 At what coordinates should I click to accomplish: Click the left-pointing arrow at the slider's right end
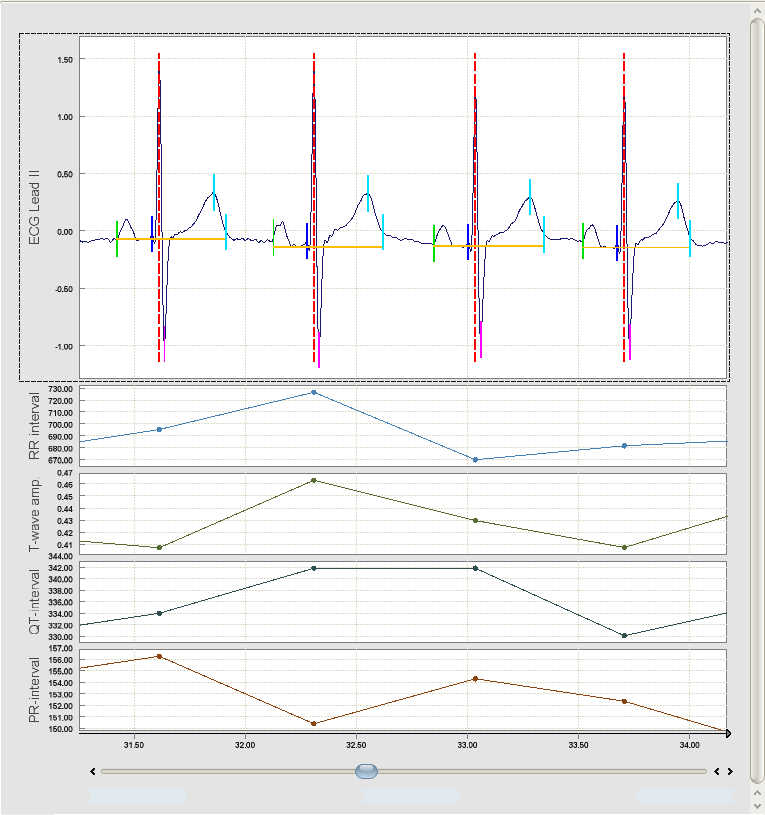pyautogui.click(x=716, y=771)
